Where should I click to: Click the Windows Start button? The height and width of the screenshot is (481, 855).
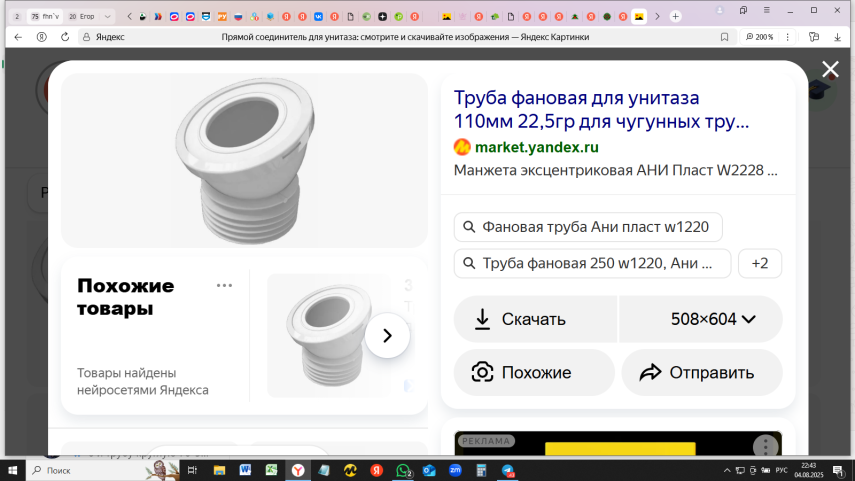[x=14, y=470]
